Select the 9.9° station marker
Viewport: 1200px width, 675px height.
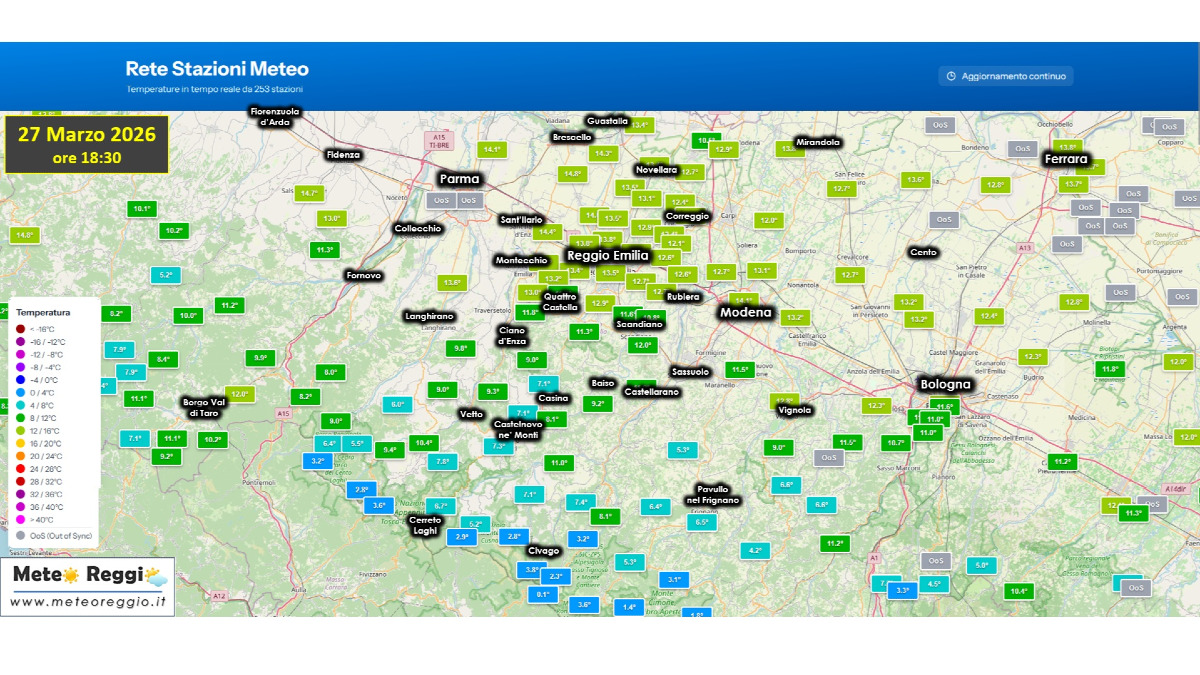point(261,358)
